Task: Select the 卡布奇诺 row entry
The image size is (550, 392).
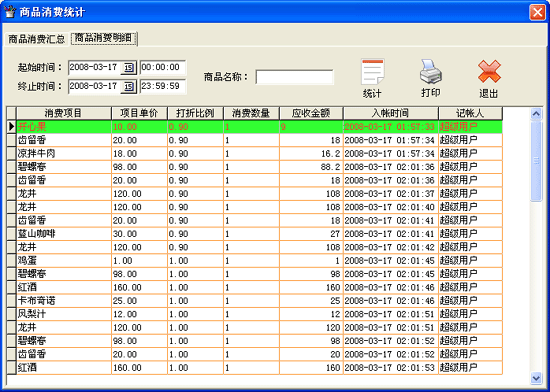Action: (255, 301)
